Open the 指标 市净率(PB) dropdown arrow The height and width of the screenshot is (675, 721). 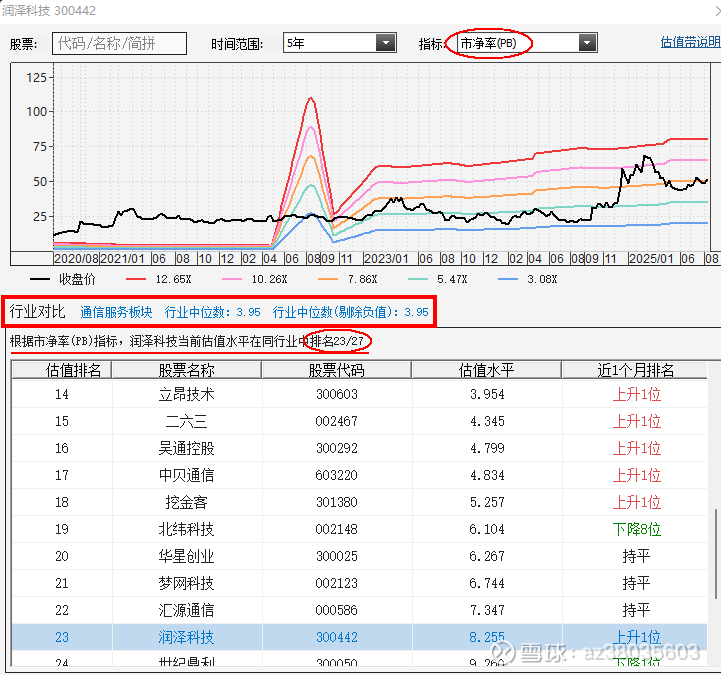tap(587, 43)
